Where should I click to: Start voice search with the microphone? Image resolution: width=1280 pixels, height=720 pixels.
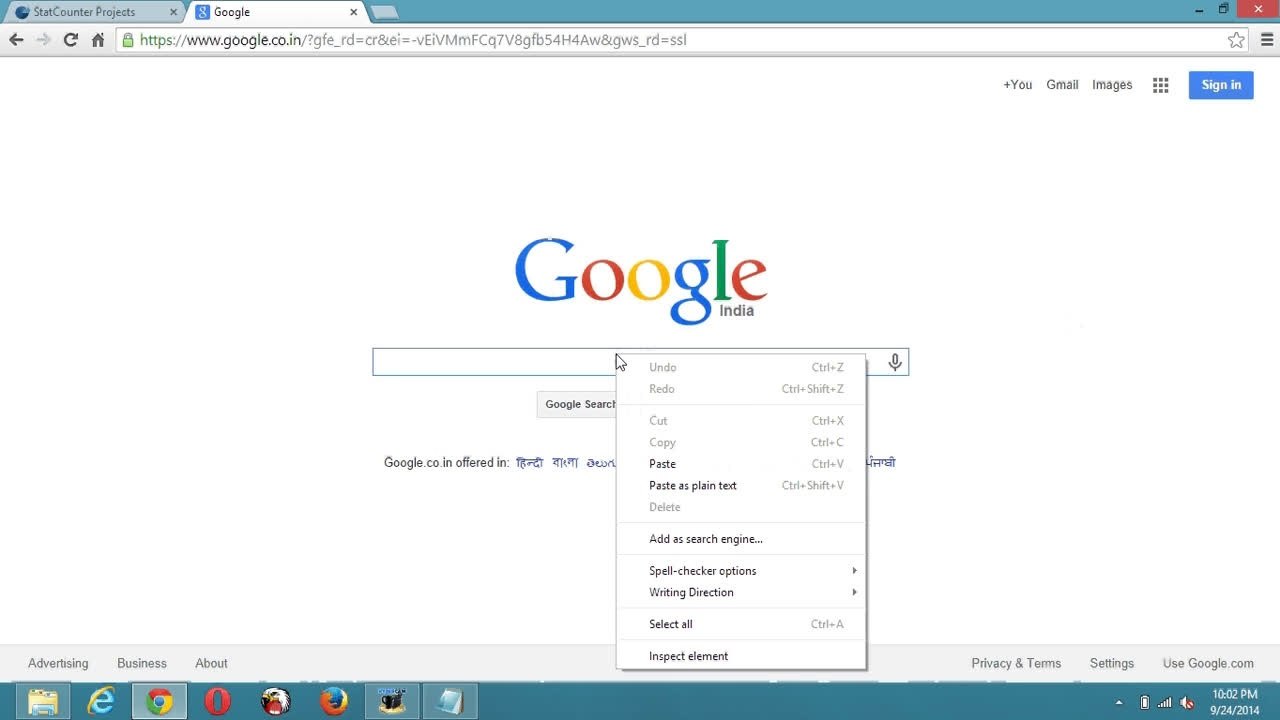coord(895,362)
